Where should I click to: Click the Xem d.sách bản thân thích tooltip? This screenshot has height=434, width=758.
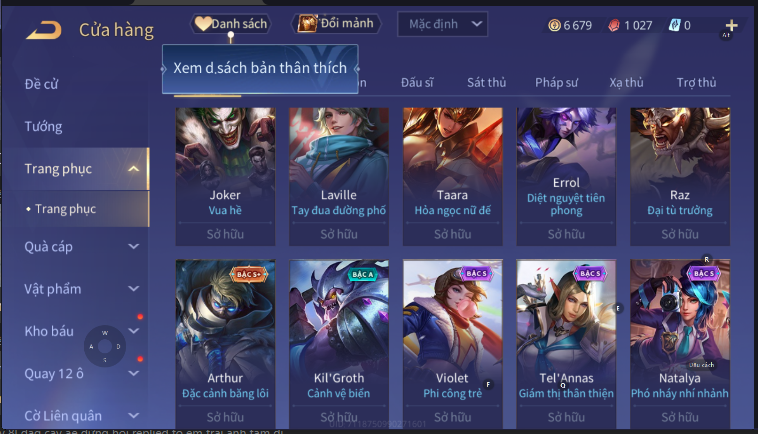tap(260, 69)
